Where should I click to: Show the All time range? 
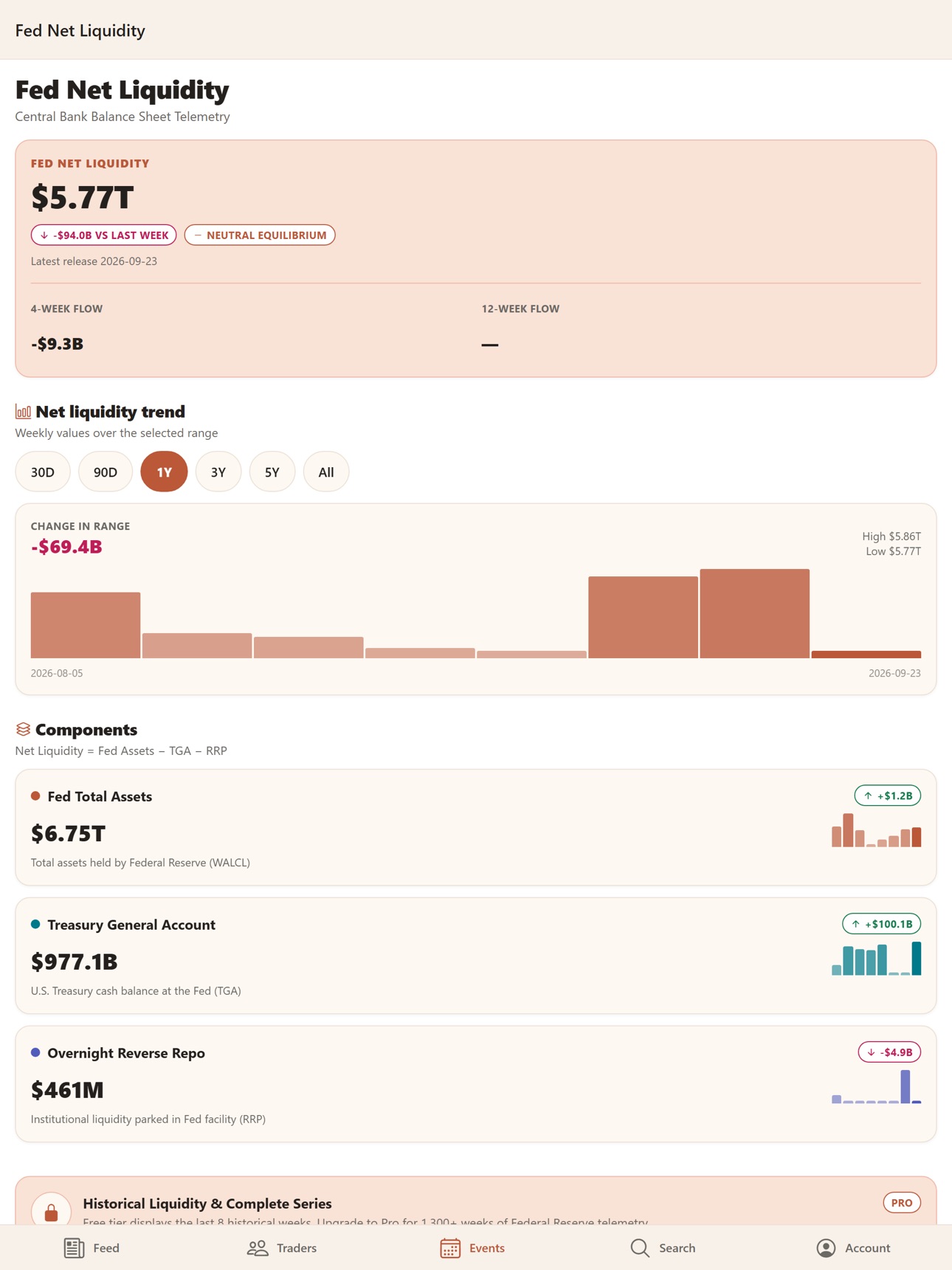point(326,472)
